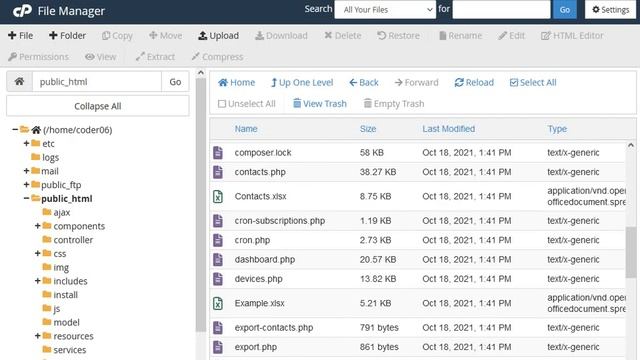Click the Upload toolbar icon
The width and height of the screenshot is (640, 360).
point(202,36)
